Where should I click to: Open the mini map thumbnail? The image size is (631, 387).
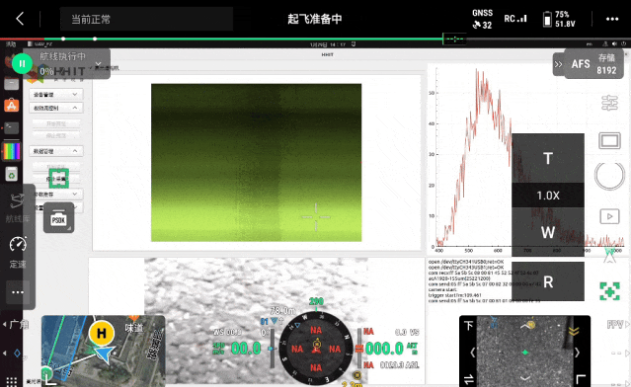(103, 351)
